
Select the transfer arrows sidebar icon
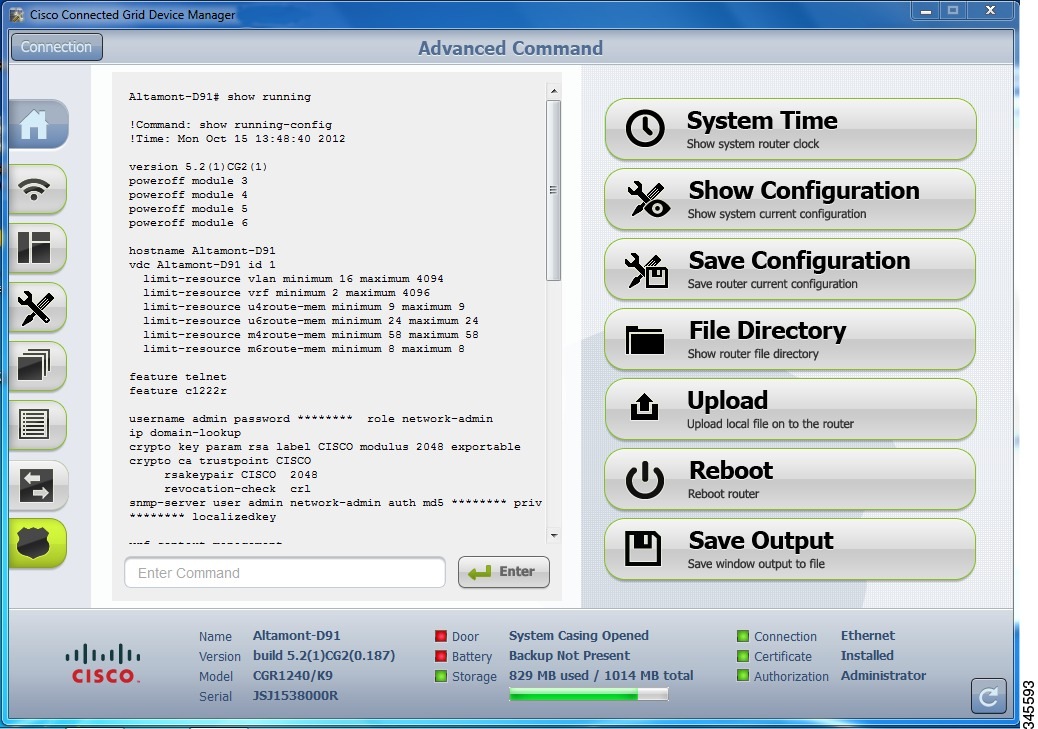pos(38,485)
